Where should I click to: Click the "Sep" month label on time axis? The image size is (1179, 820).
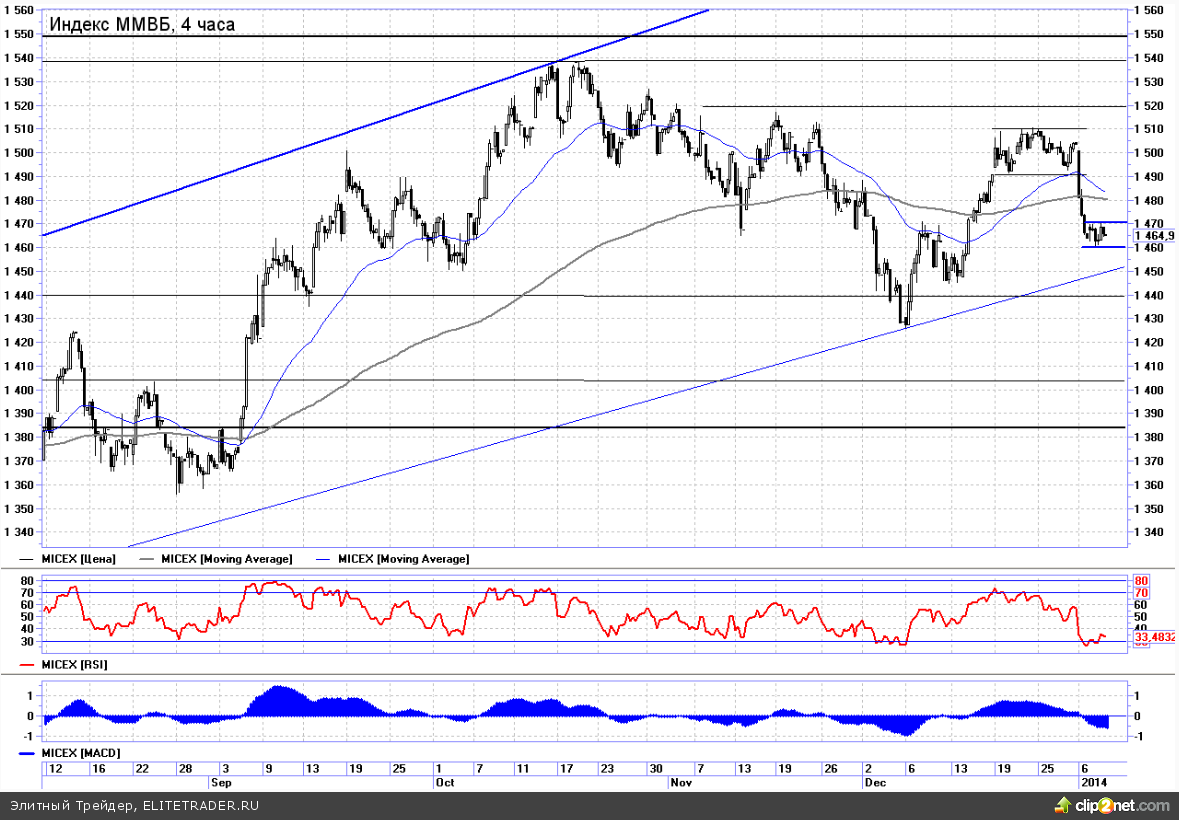(x=222, y=782)
